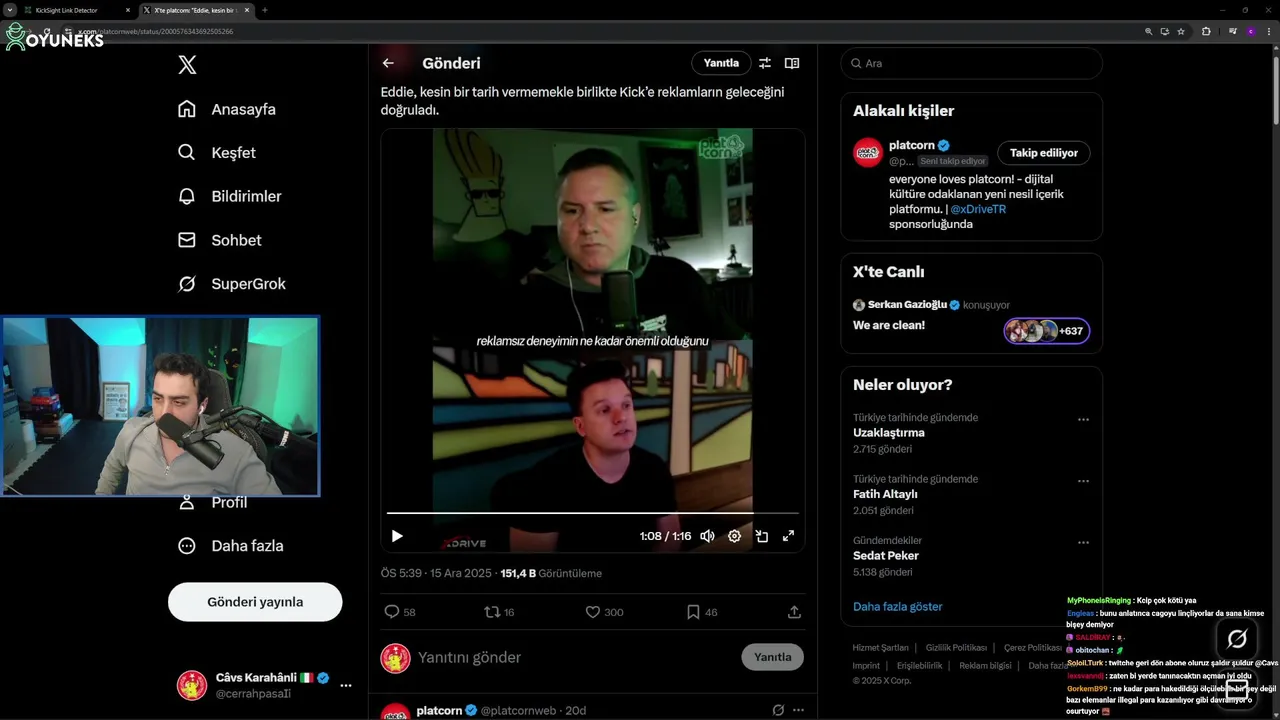Click the Gönderi yayınla button
This screenshot has width=1280, height=720.
coord(255,602)
